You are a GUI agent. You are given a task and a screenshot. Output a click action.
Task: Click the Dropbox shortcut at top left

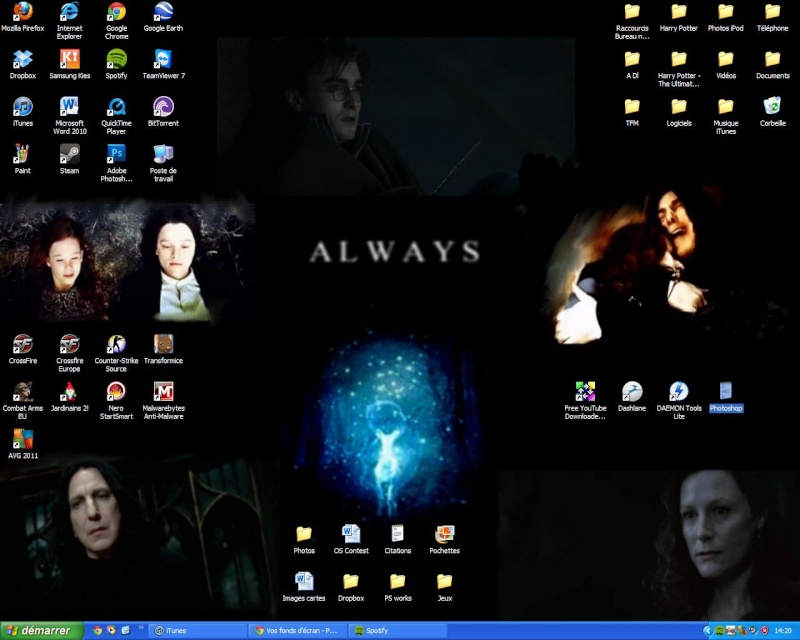pos(22,65)
